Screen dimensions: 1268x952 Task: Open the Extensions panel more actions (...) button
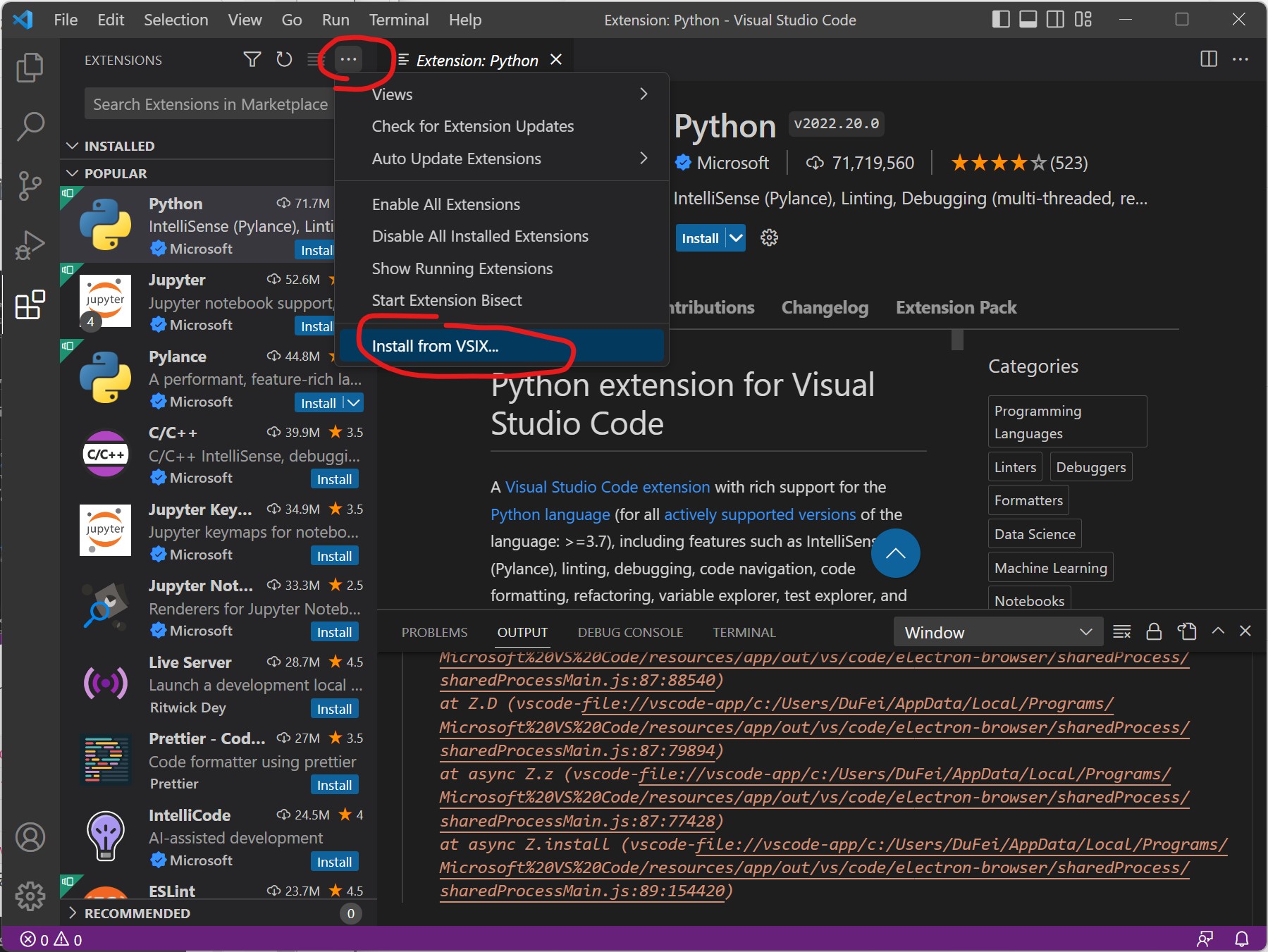click(348, 59)
